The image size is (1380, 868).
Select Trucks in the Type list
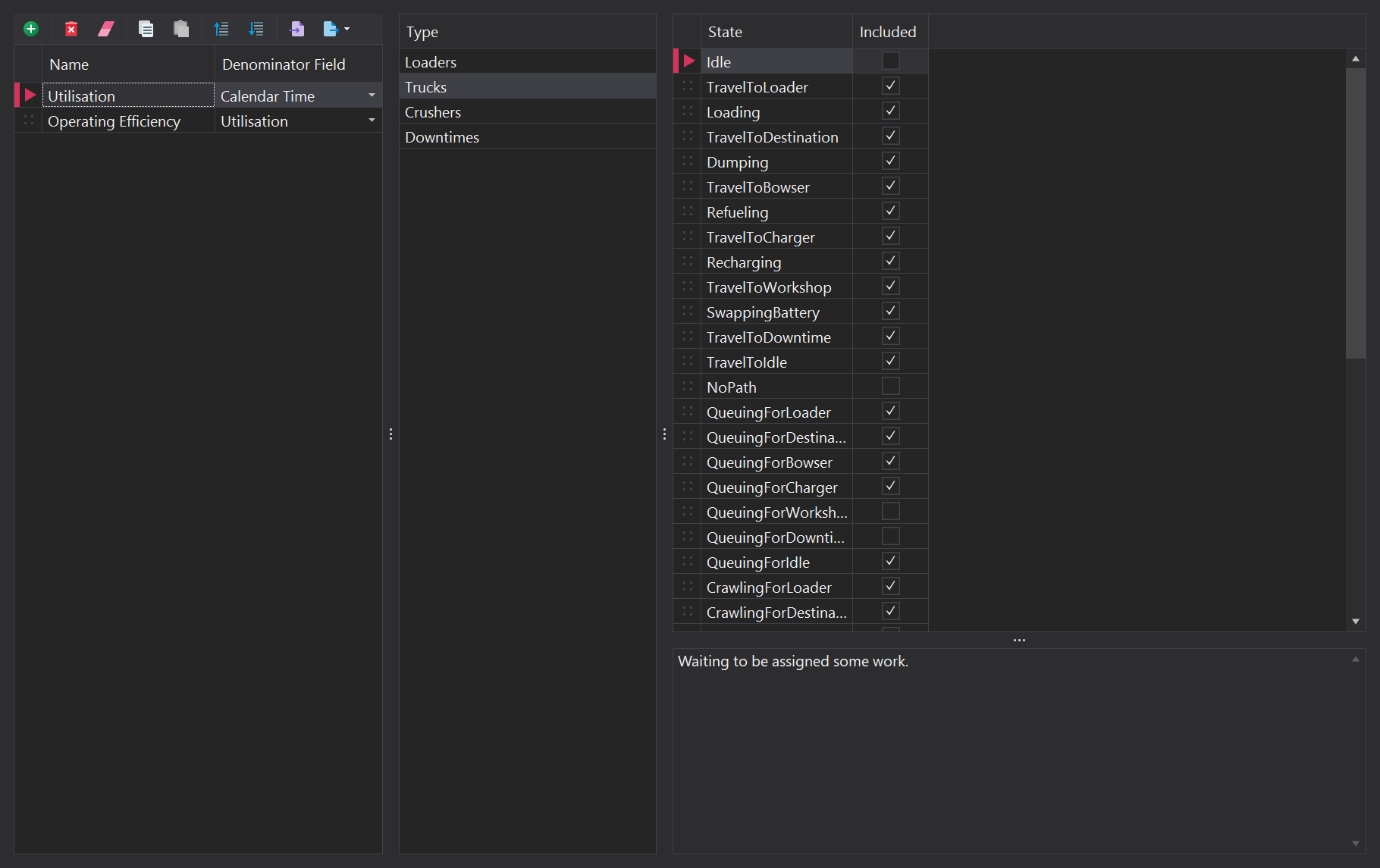point(527,86)
